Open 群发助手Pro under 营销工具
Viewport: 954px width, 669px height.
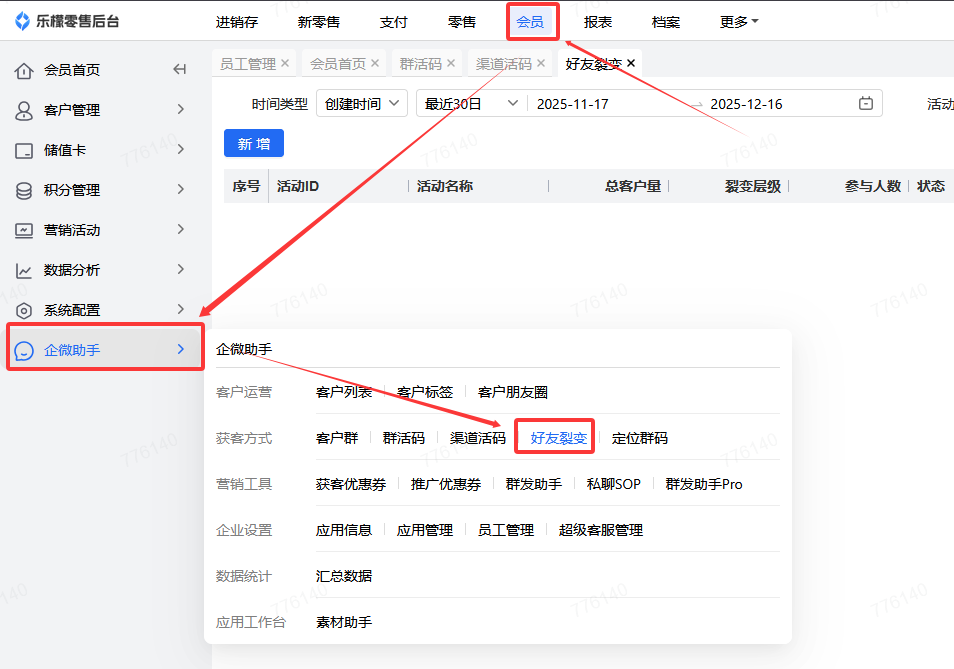pyautogui.click(x=704, y=485)
